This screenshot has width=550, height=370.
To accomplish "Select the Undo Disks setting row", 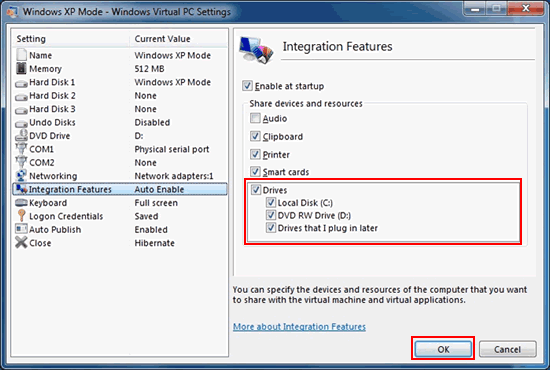I will (x=120, y=122).
